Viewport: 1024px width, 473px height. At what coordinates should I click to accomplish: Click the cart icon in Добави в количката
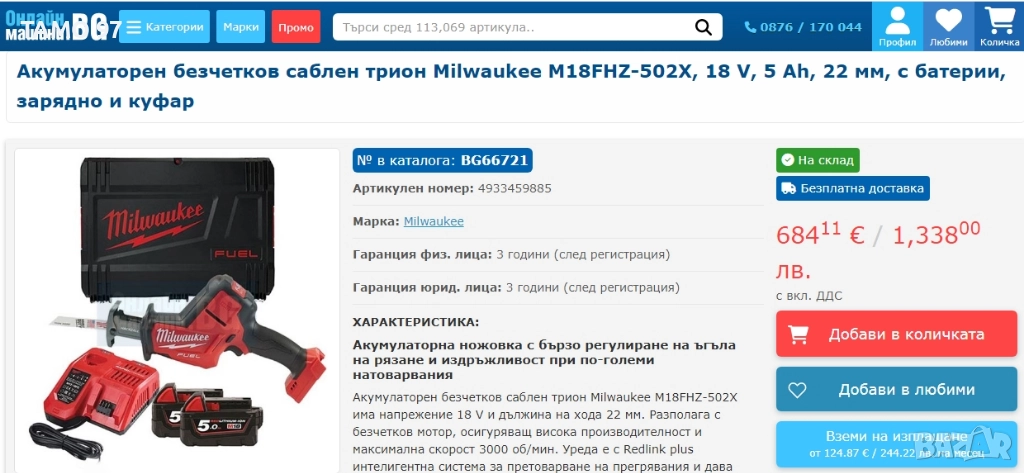[x=798, y=334]
